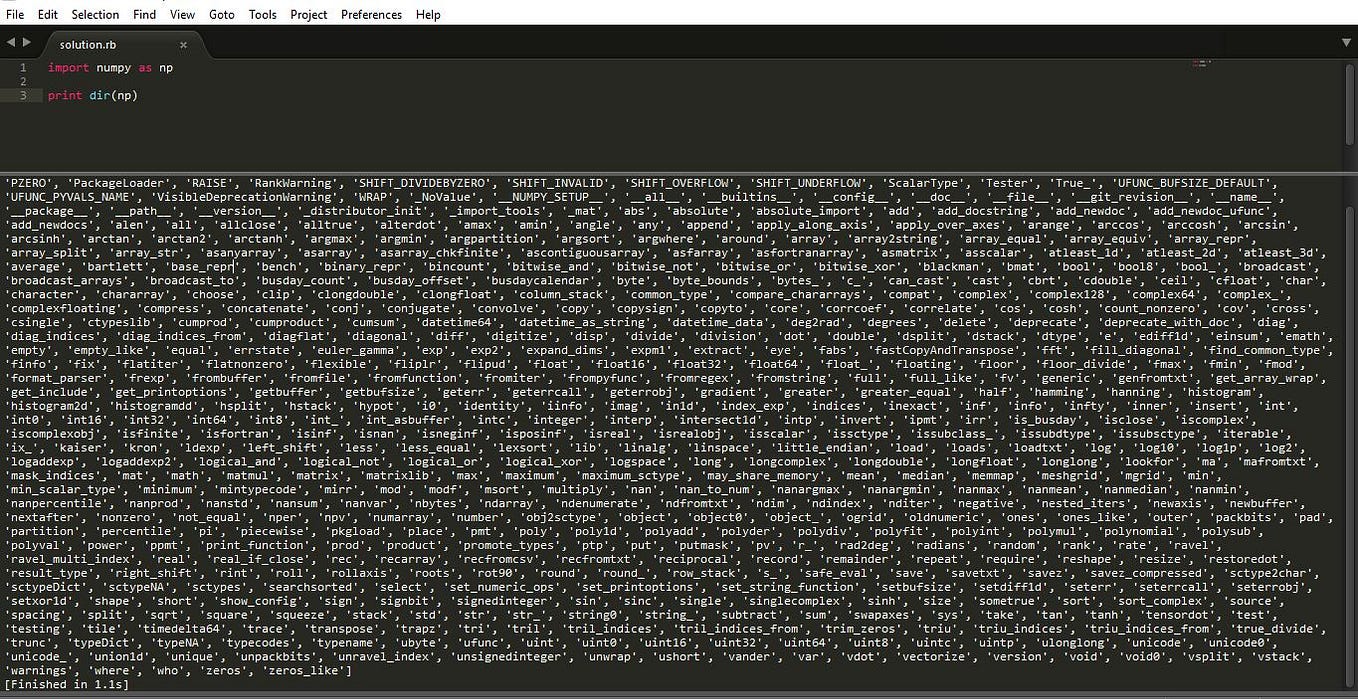Open the Edit menu
Viewport: 1358px width, 699px height.
pyautogui.click(x=46, y=14)
